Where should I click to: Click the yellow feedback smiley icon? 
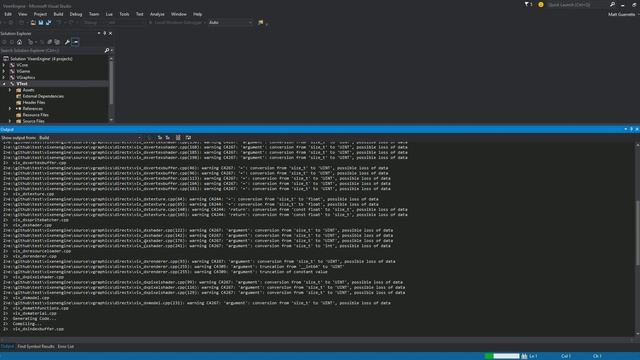click(541, 4)
